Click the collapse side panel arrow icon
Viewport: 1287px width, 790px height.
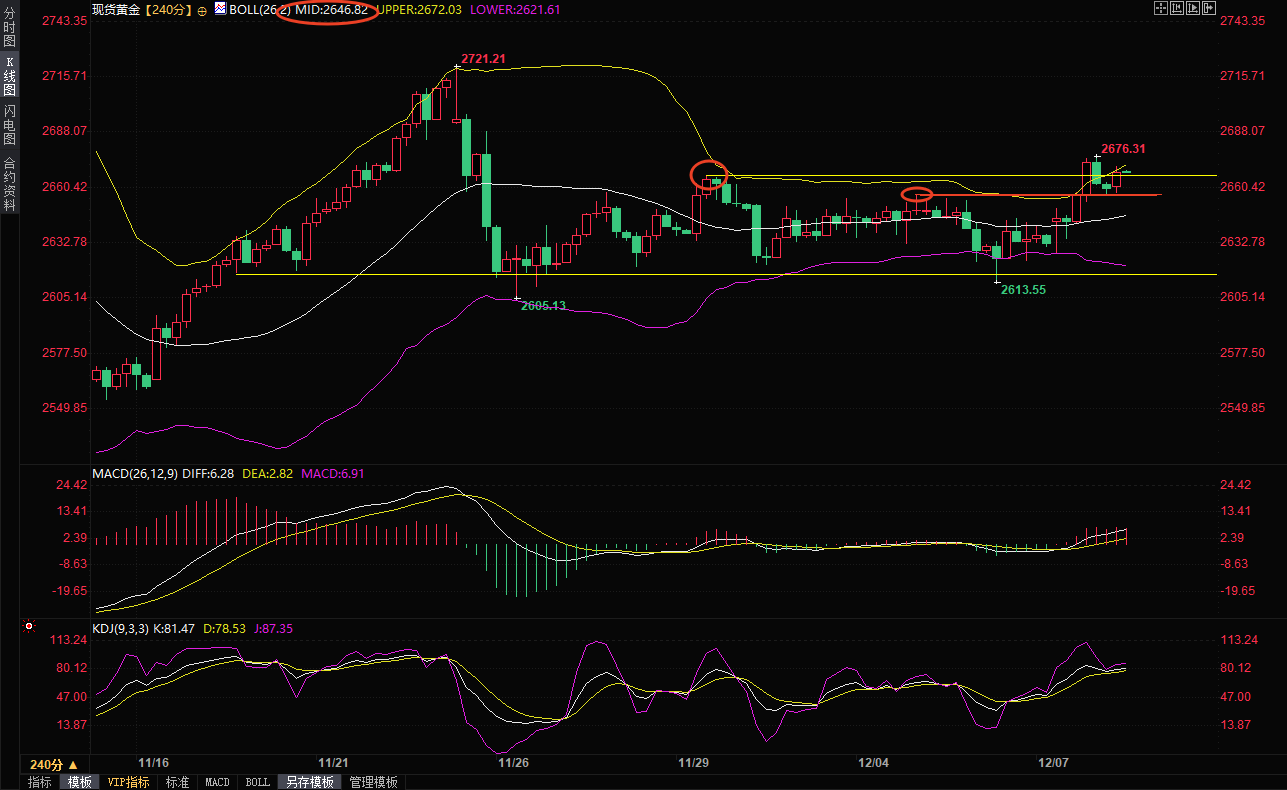(x=1209, y=8)
